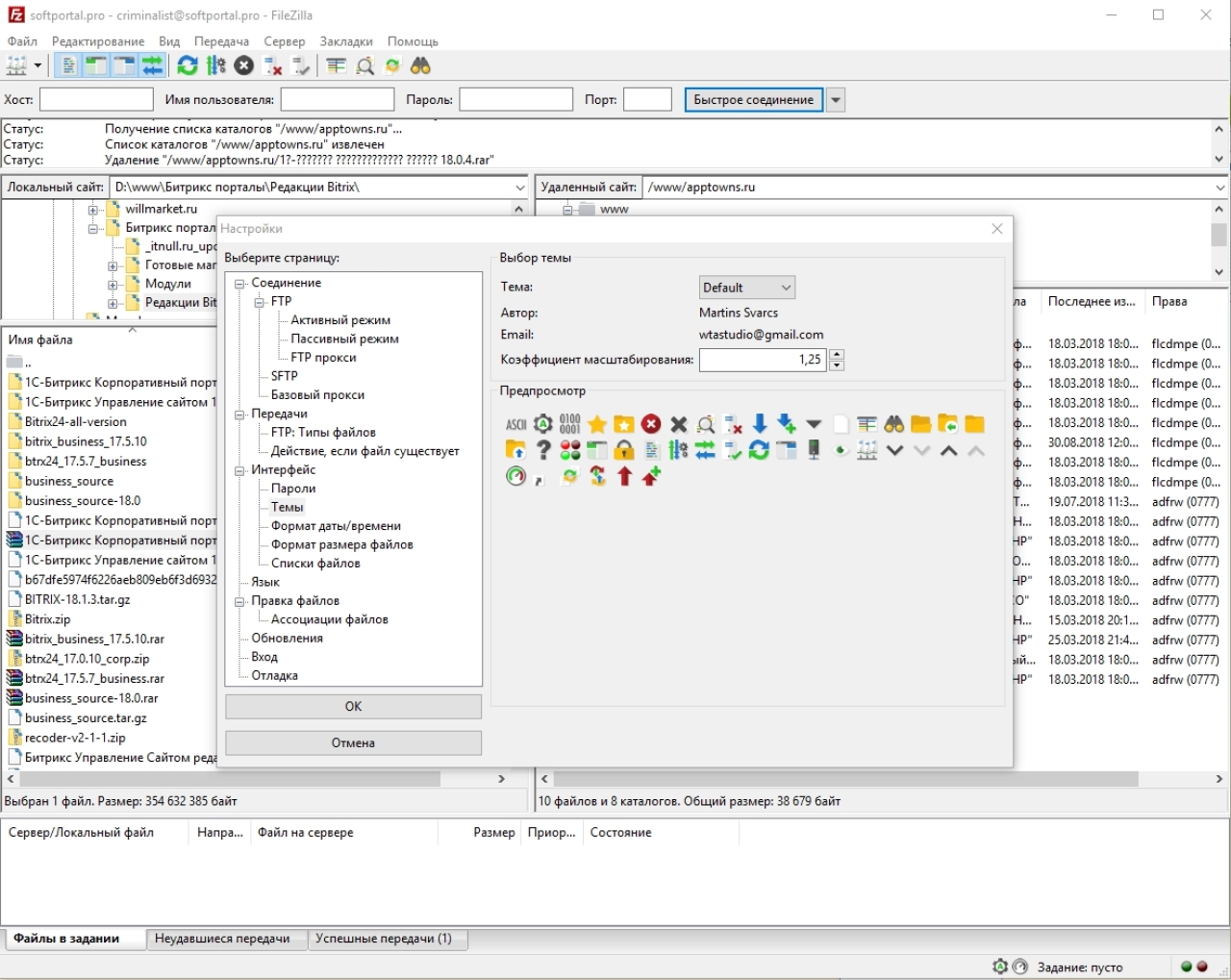Click 0100 binary icon in theme preview
This screenshot has height=980, width=1231.
570,424
